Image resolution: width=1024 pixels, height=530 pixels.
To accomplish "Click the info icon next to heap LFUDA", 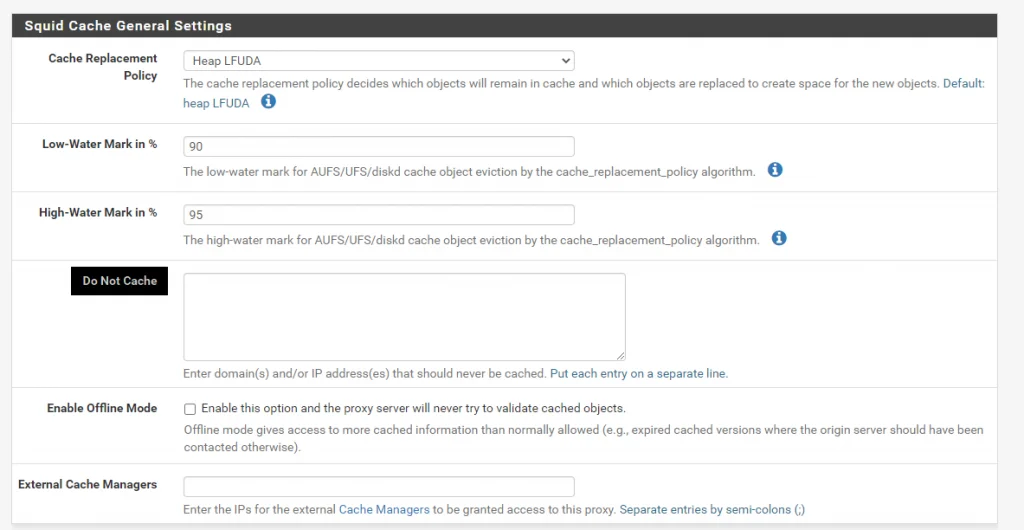I will (x=268, y=102).
